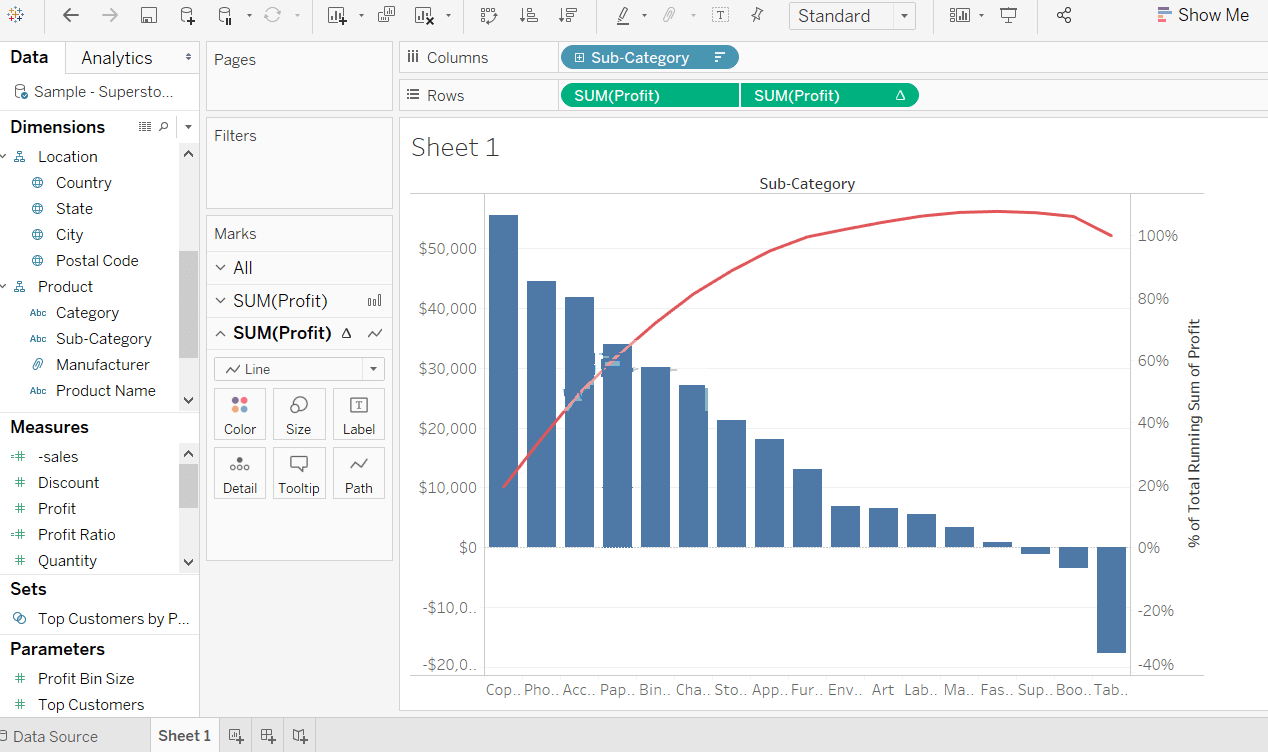Open the Size mark card
Viewport: 1268px width, 752px height.
click(x=298, y=415)
